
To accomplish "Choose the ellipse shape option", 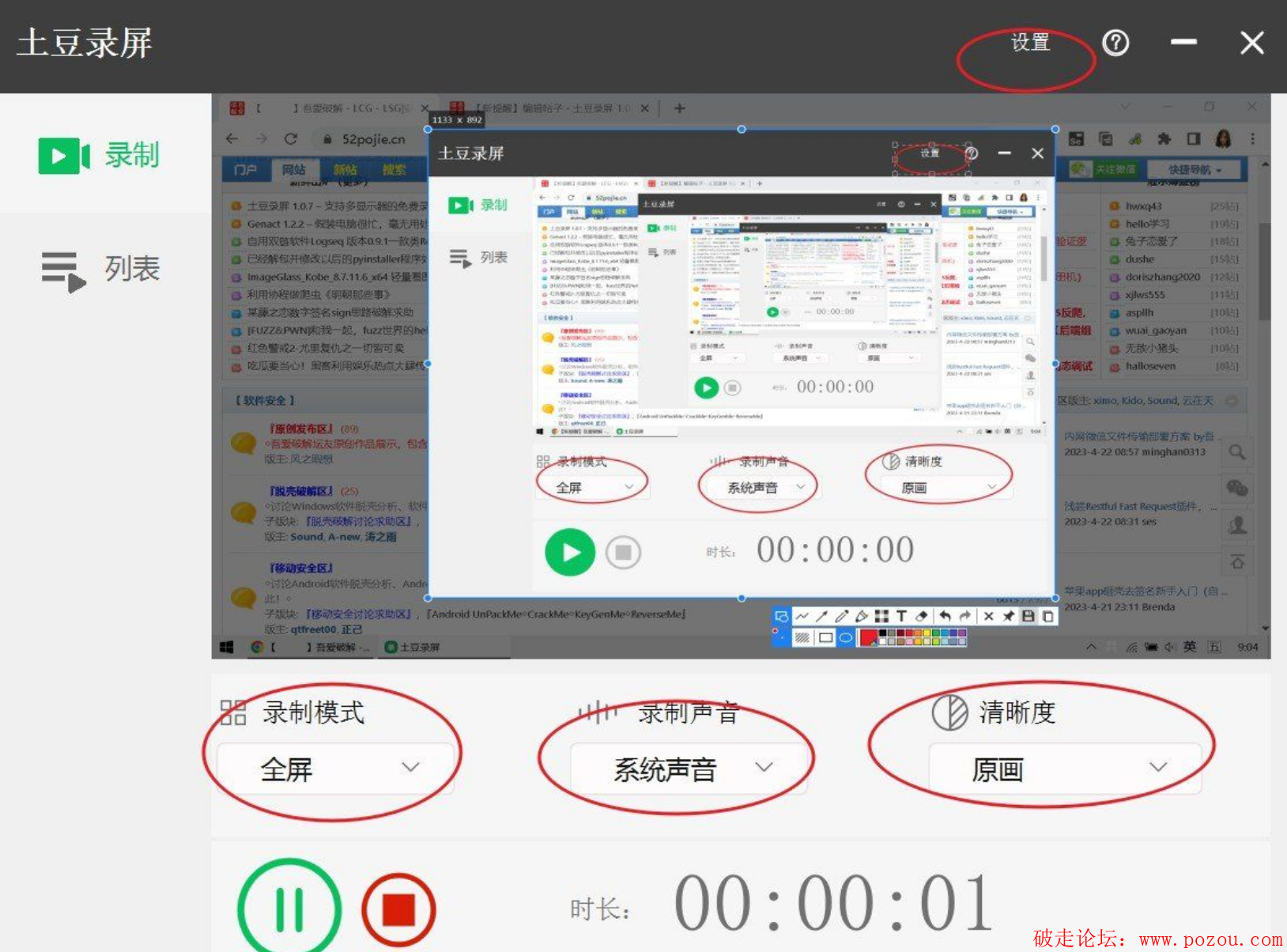I will point(846,637).
